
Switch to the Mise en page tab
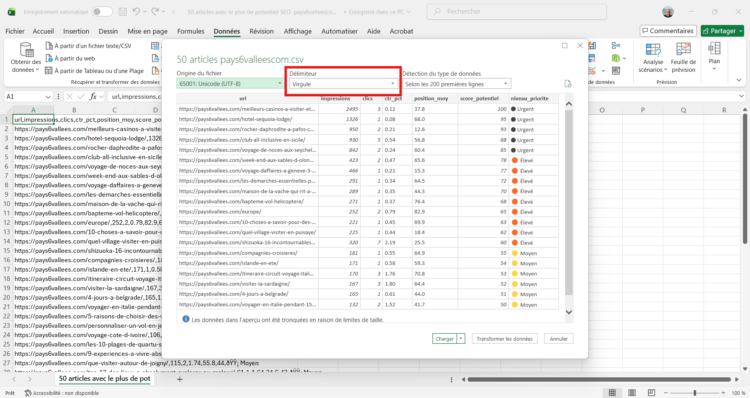(147, 31)
